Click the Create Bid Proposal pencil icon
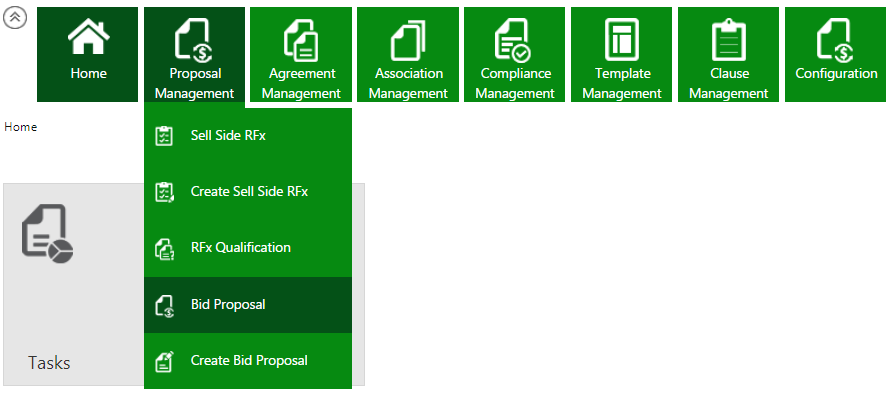Viewport: 891px width, 396px height. click(164, 361)
